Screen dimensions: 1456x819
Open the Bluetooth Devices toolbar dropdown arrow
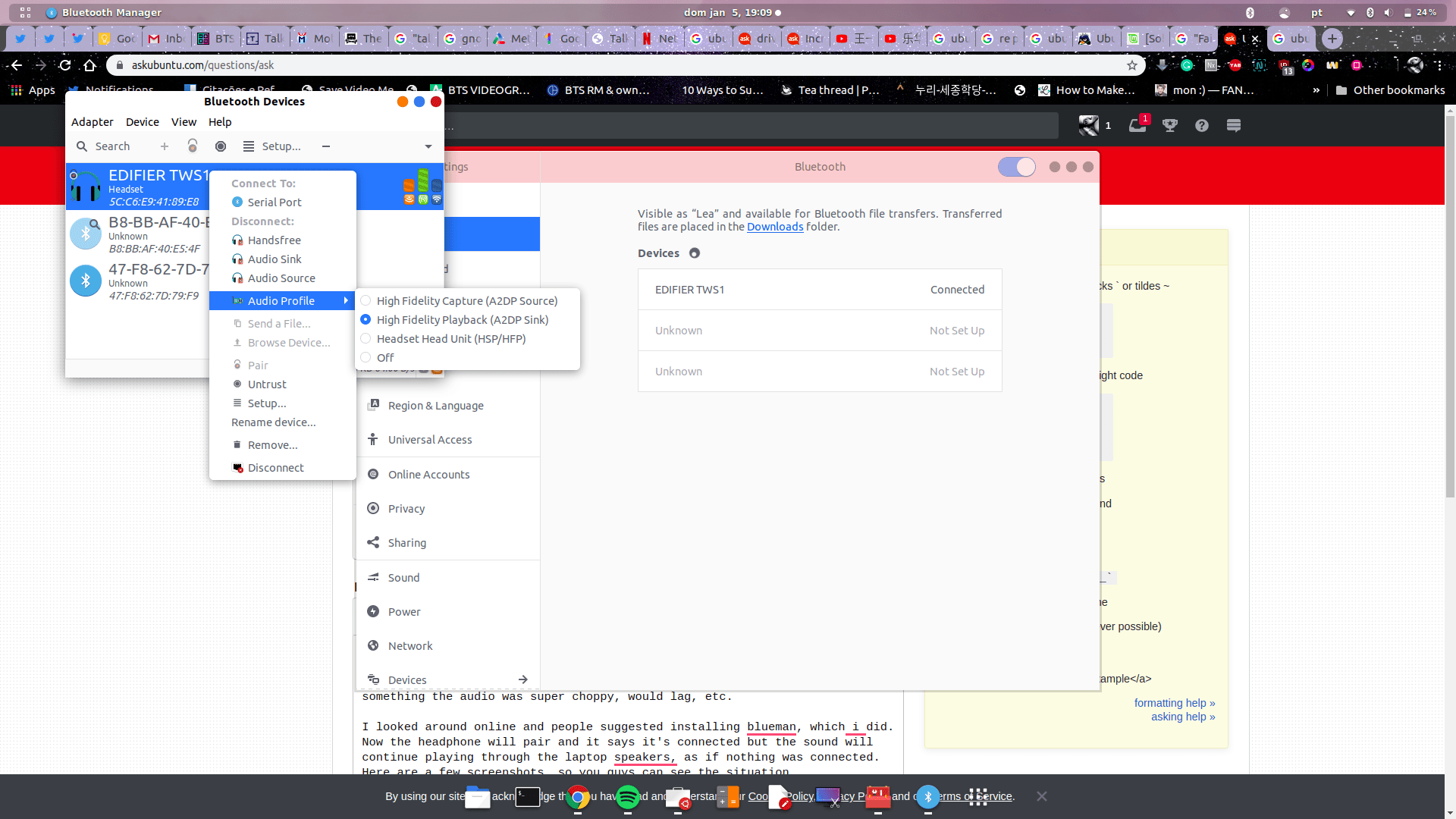click(x=428, y=146)
